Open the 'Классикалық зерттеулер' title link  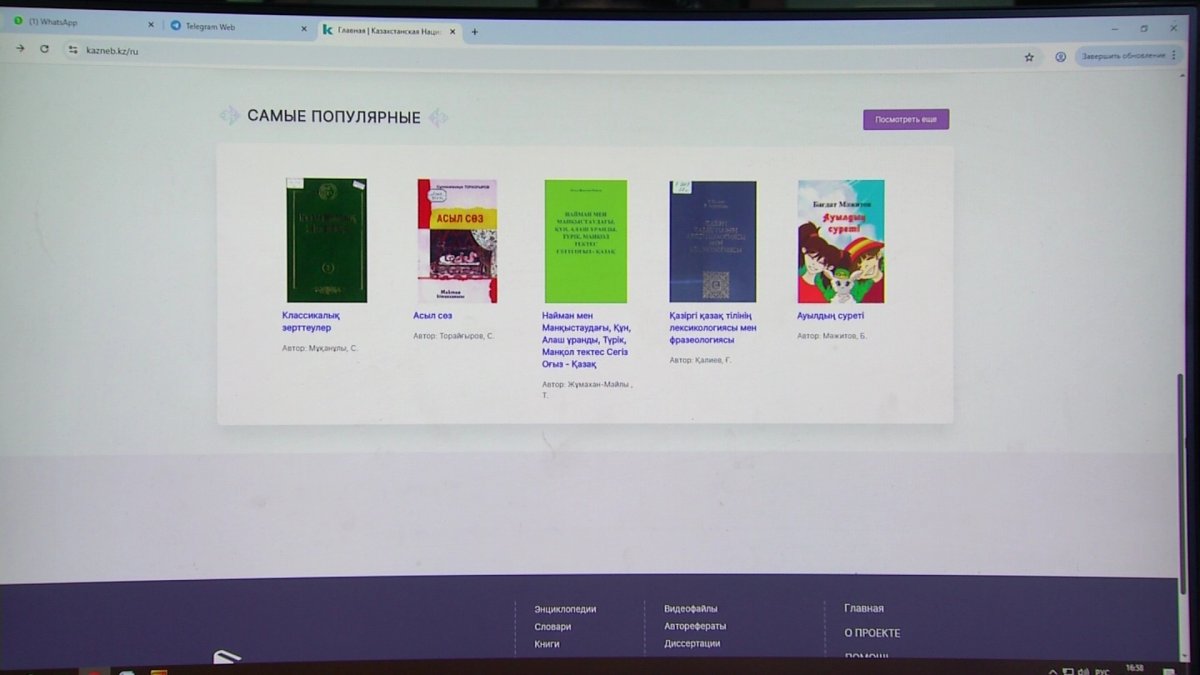click(311, 321)
